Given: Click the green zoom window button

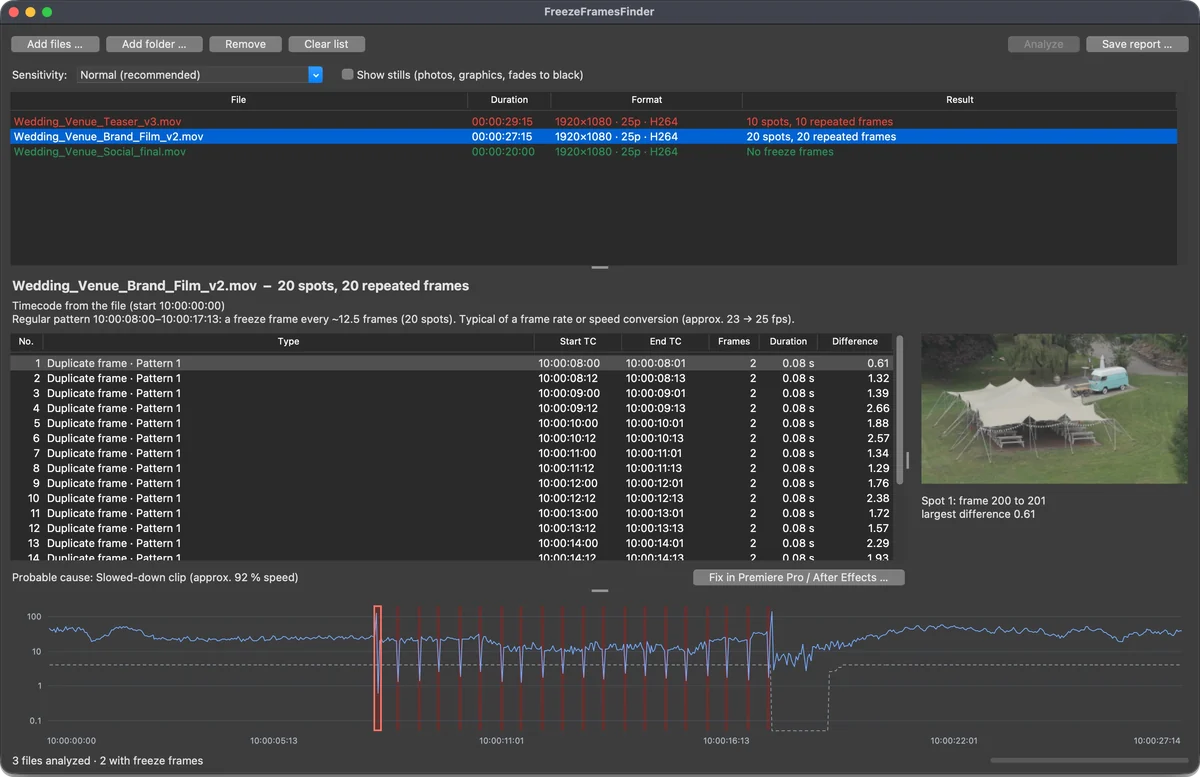Looking at the screenshot, I should point(47,12).
